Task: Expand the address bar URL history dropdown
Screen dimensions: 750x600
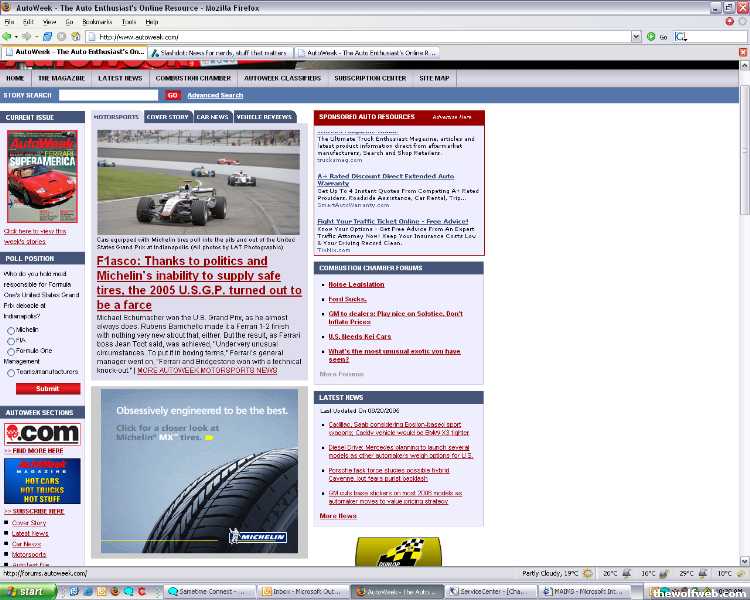Action: click(x=637, y=36)
